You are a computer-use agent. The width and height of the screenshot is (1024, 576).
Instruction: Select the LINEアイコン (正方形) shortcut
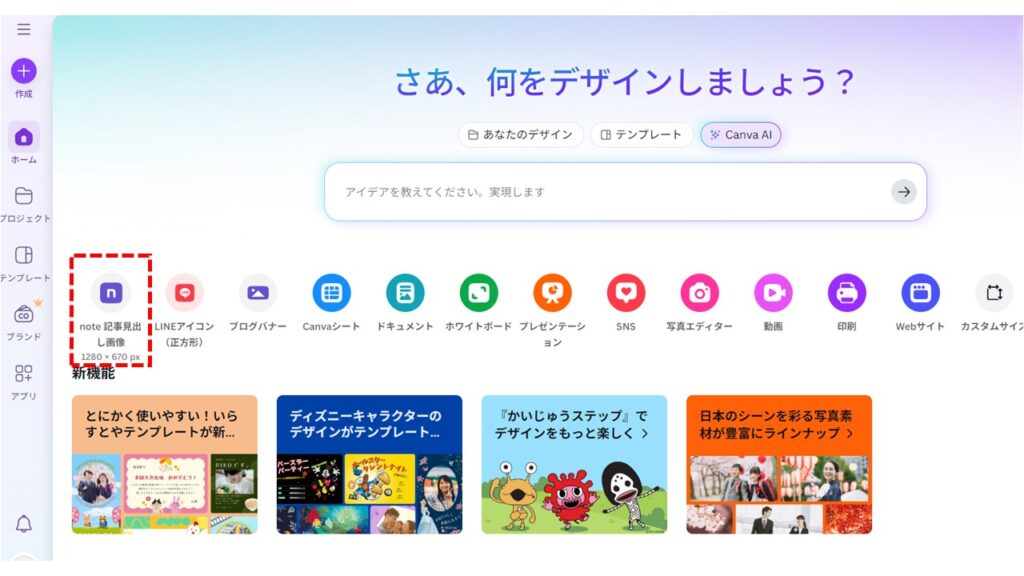tap(185, 293)
